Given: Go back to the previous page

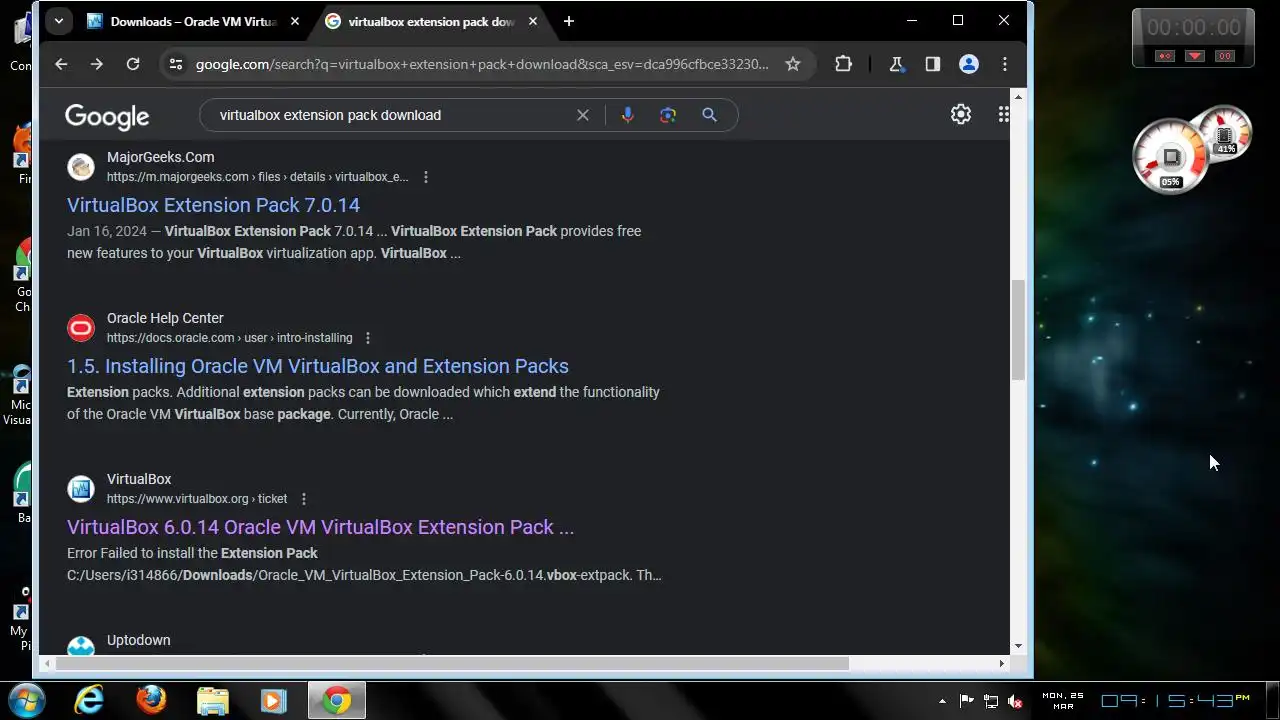Looking at the screenshot, I should [x=61, y=64].
